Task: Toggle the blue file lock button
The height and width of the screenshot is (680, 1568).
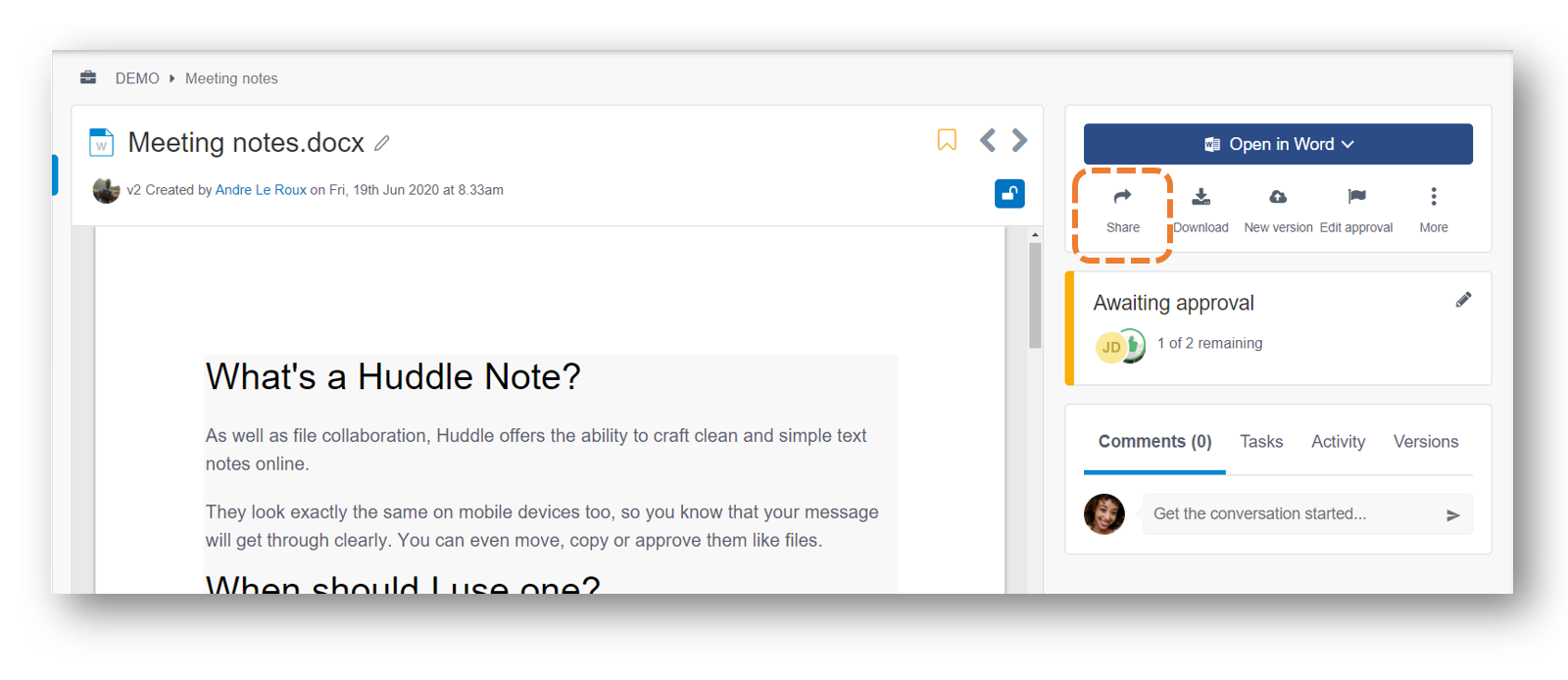Action: point(1009,193)
